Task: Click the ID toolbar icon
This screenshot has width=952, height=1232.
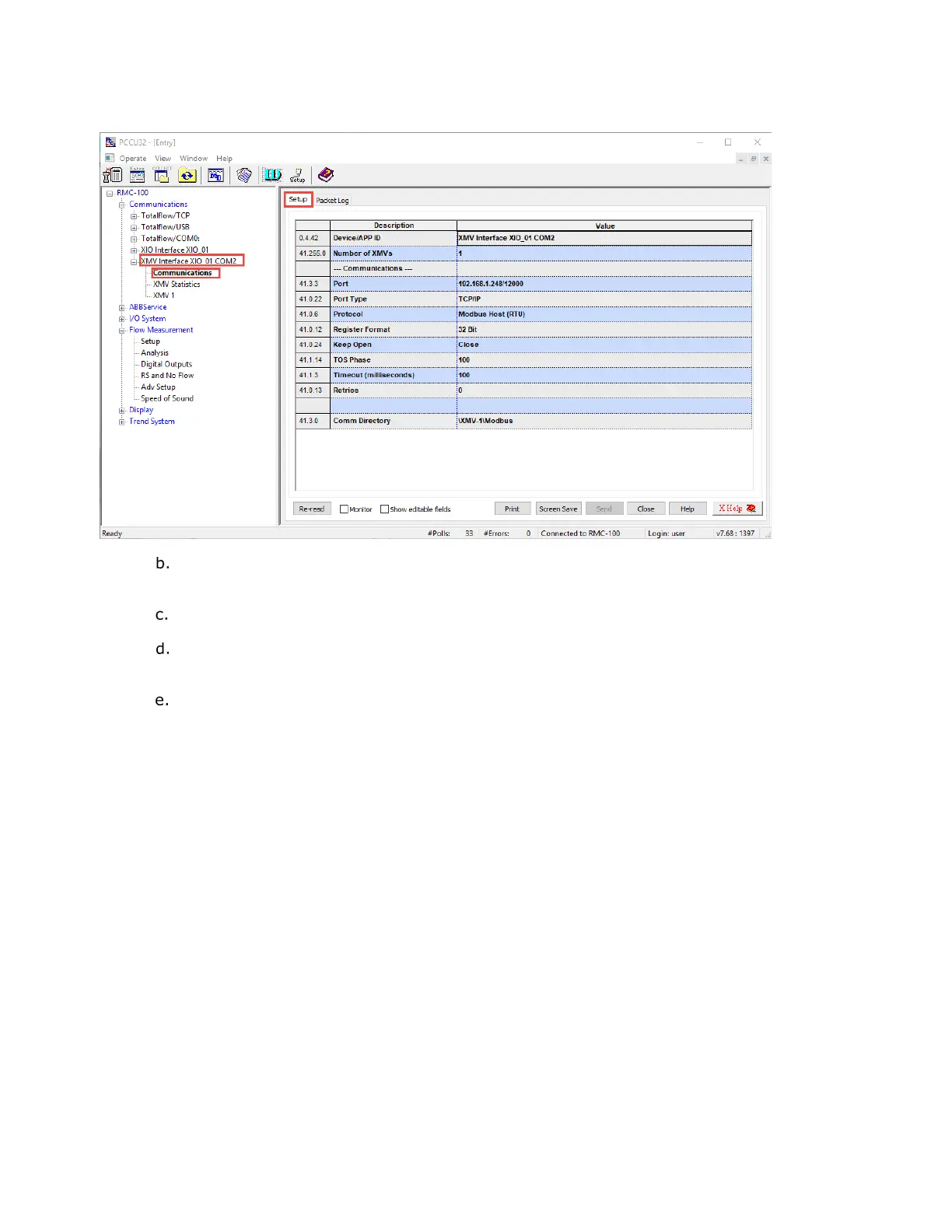Action: (x=272, y=175)
